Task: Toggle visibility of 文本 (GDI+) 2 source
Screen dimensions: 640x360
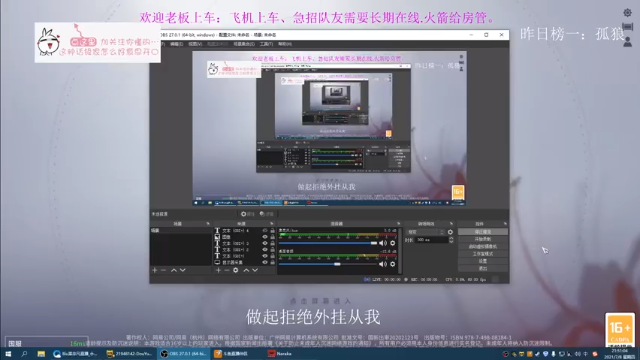Action: (265, 249)
